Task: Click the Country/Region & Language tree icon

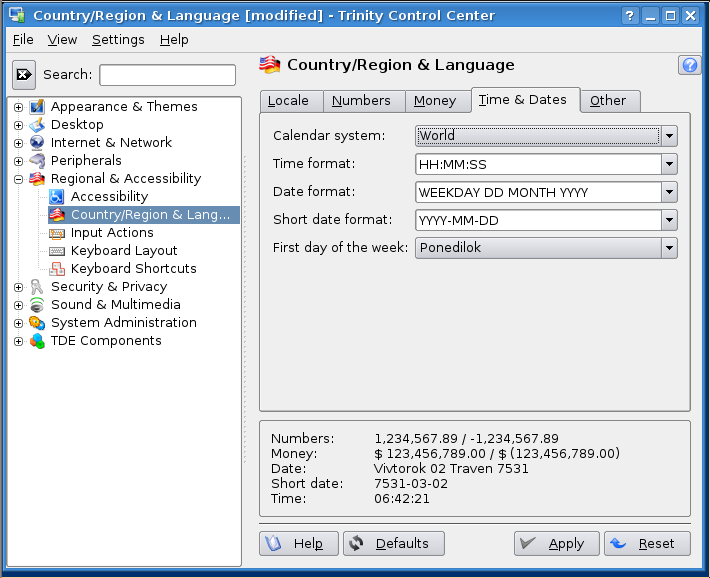Action: (x=57, y=215)
